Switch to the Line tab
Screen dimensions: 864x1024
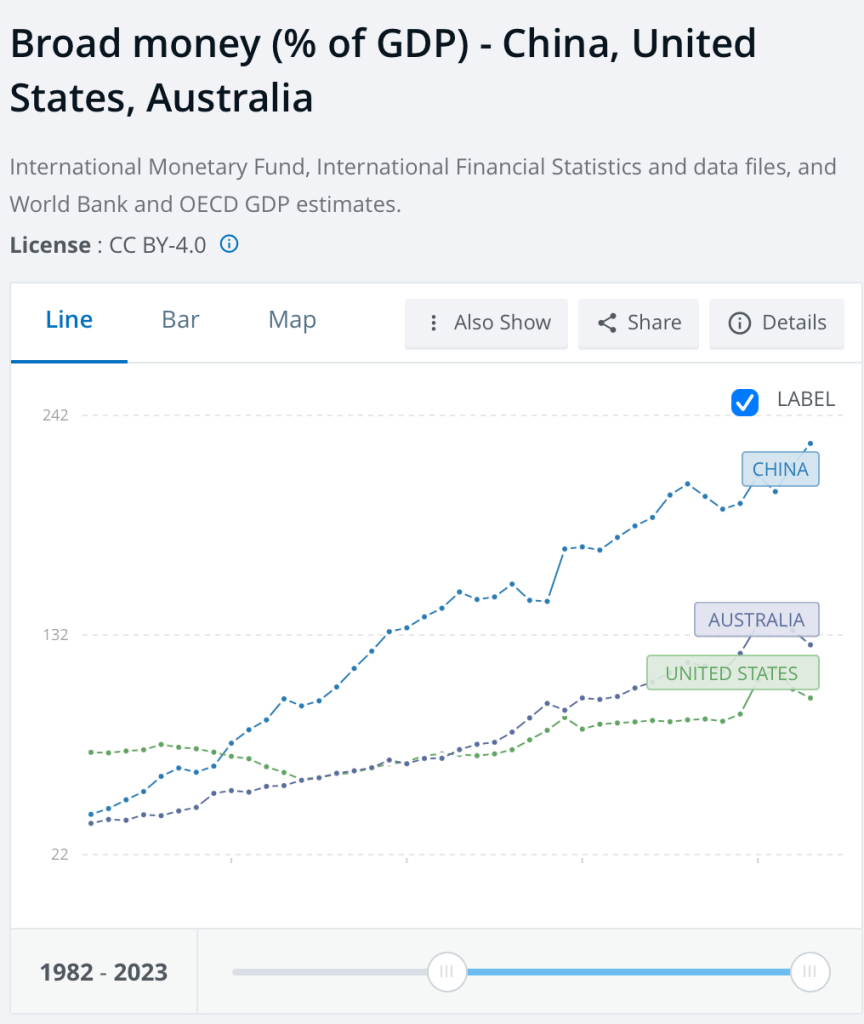[69, 320]
